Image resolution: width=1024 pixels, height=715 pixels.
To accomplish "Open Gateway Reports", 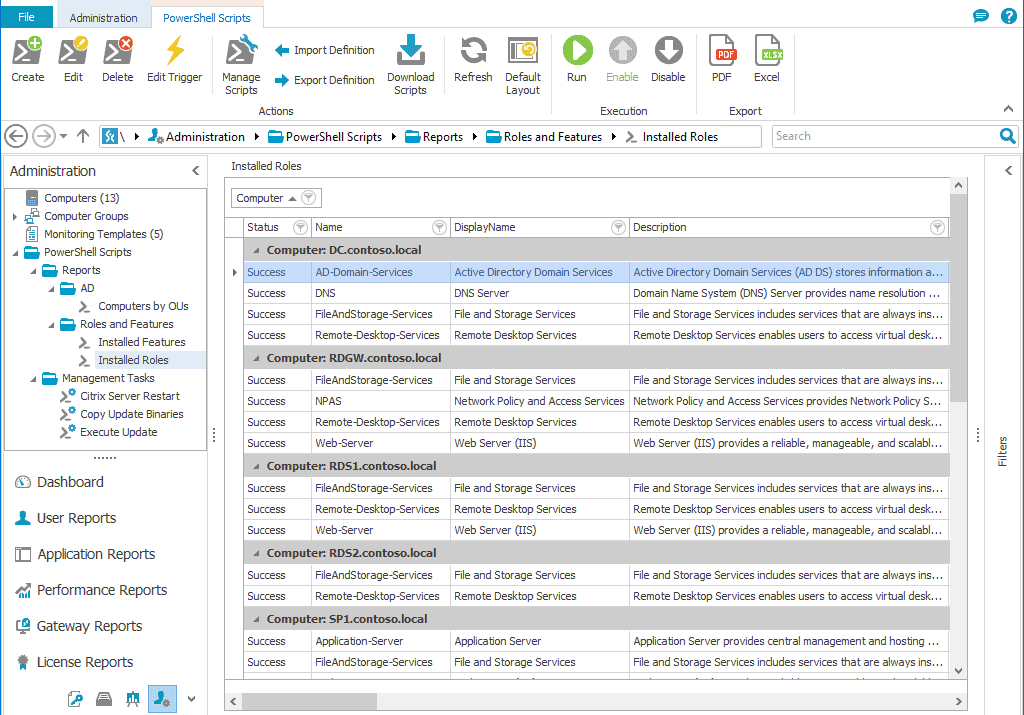I will (89, 626).
